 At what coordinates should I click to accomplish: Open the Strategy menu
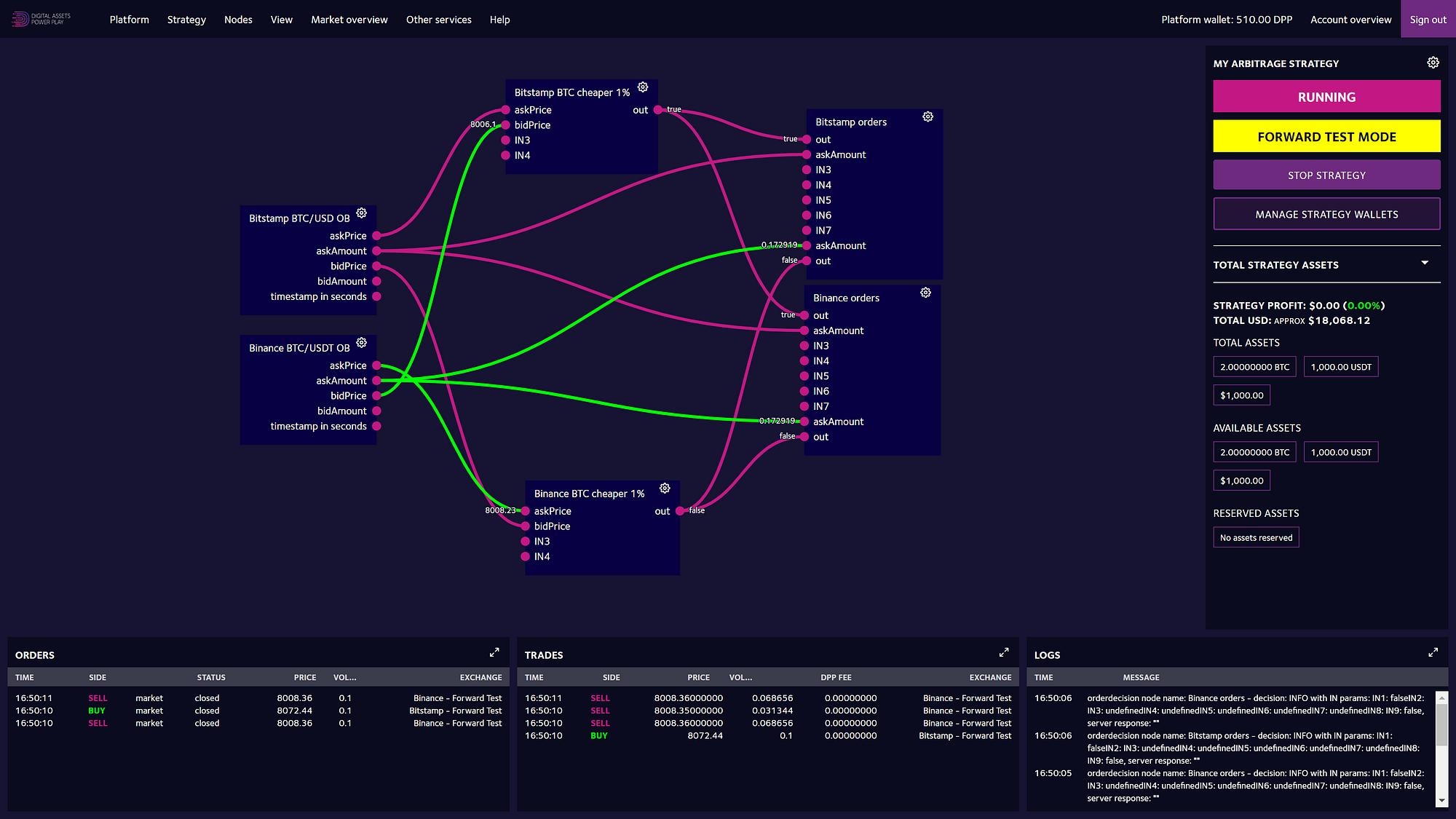point(186,20)
